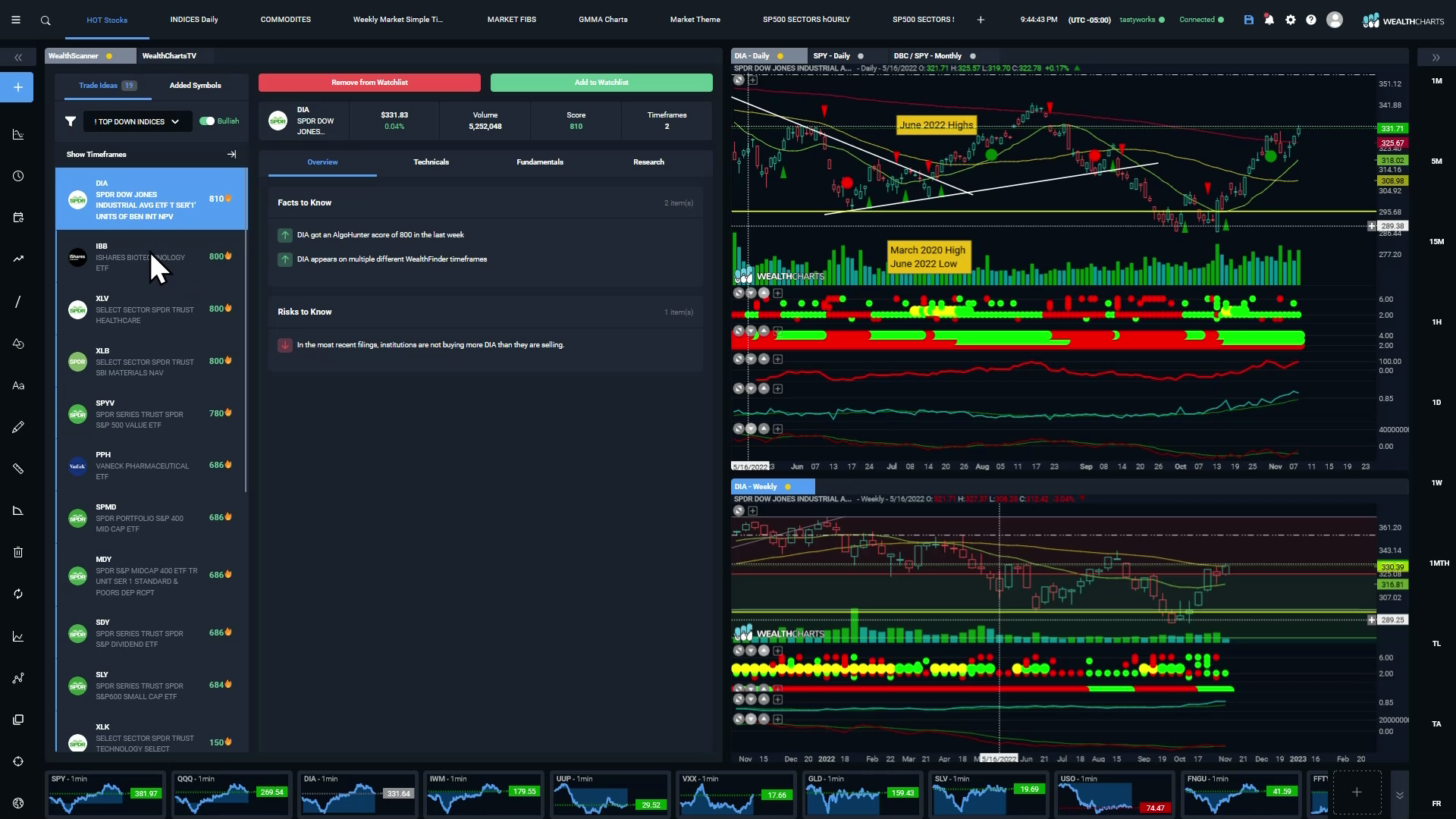
Task: Add a new mini chart tile
Action: click(1357, 792)
